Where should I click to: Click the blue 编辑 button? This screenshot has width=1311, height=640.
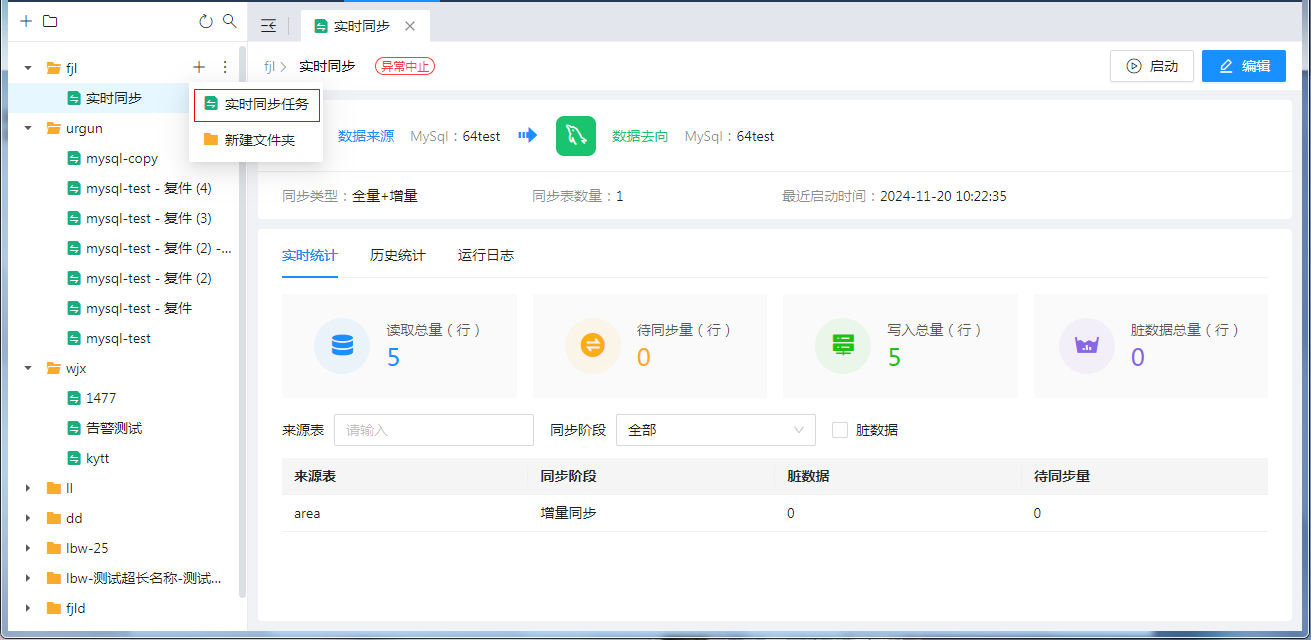pos(1243,66)
